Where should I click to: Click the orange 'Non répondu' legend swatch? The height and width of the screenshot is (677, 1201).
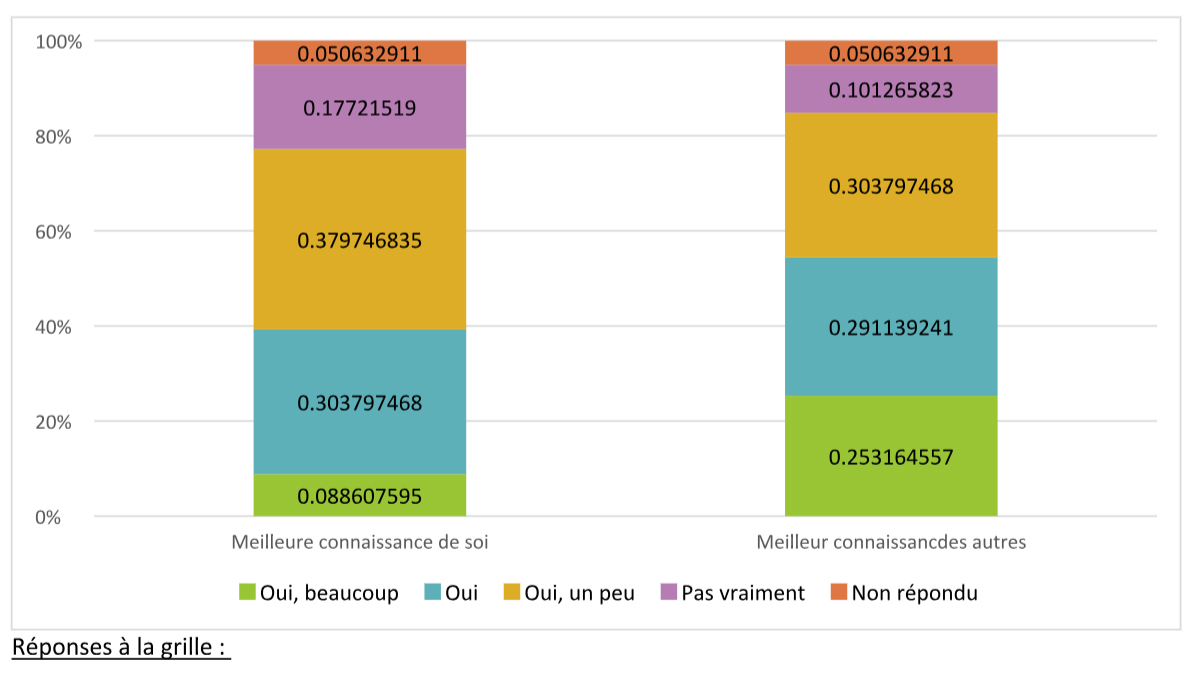pyautogui.click(x=839, y=593)
